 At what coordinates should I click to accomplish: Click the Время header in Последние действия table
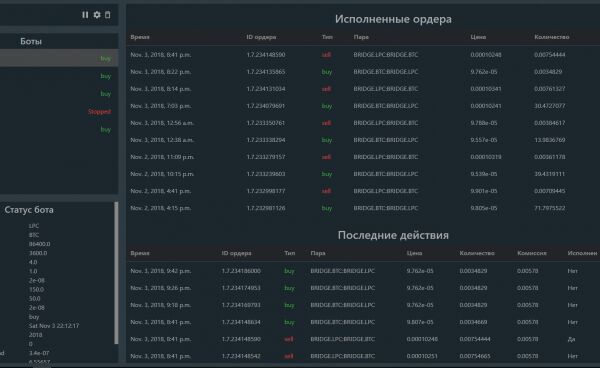[140, 253]
